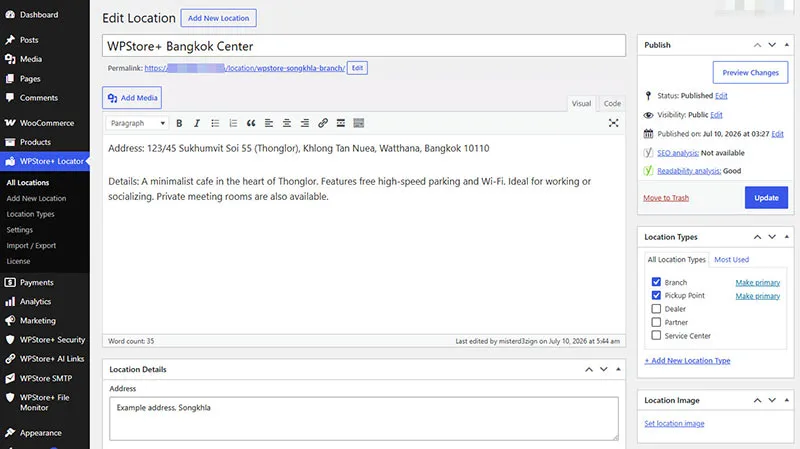Move Publish panel up
This screenshot has width=800, height=449.
758,45
